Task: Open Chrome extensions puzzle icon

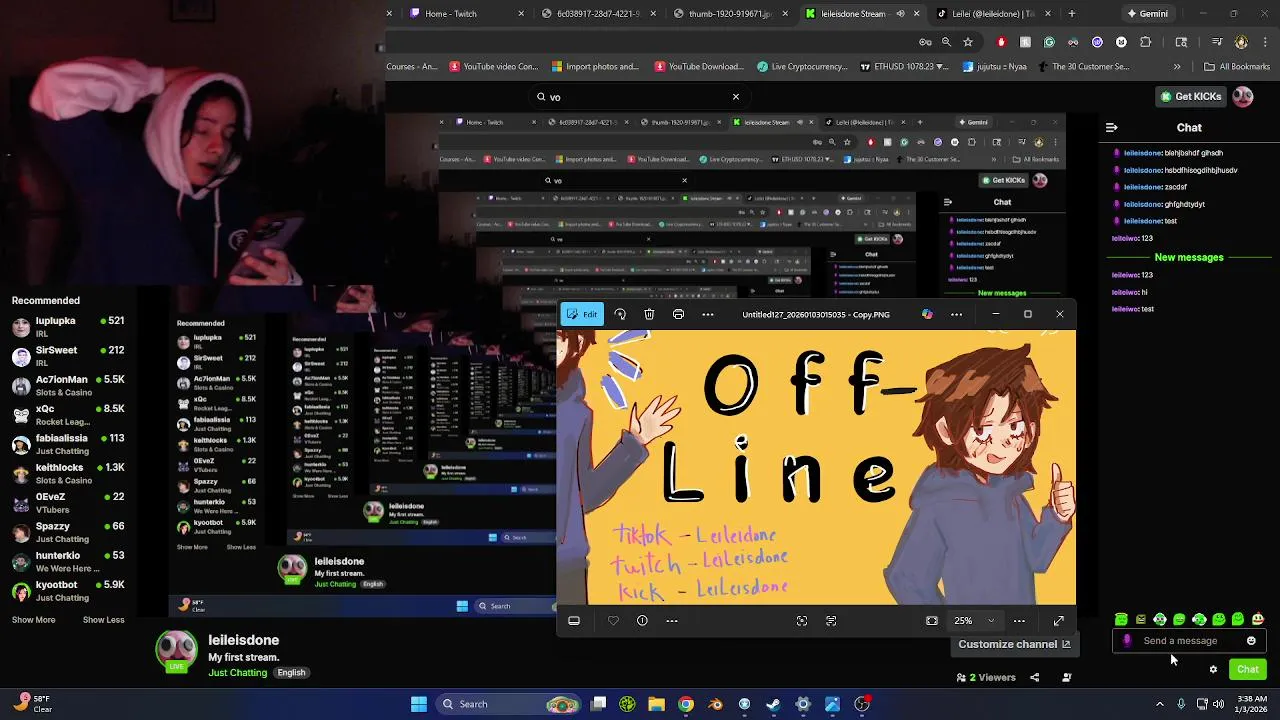Action: pyautogui.click(x=1145, y=42)
